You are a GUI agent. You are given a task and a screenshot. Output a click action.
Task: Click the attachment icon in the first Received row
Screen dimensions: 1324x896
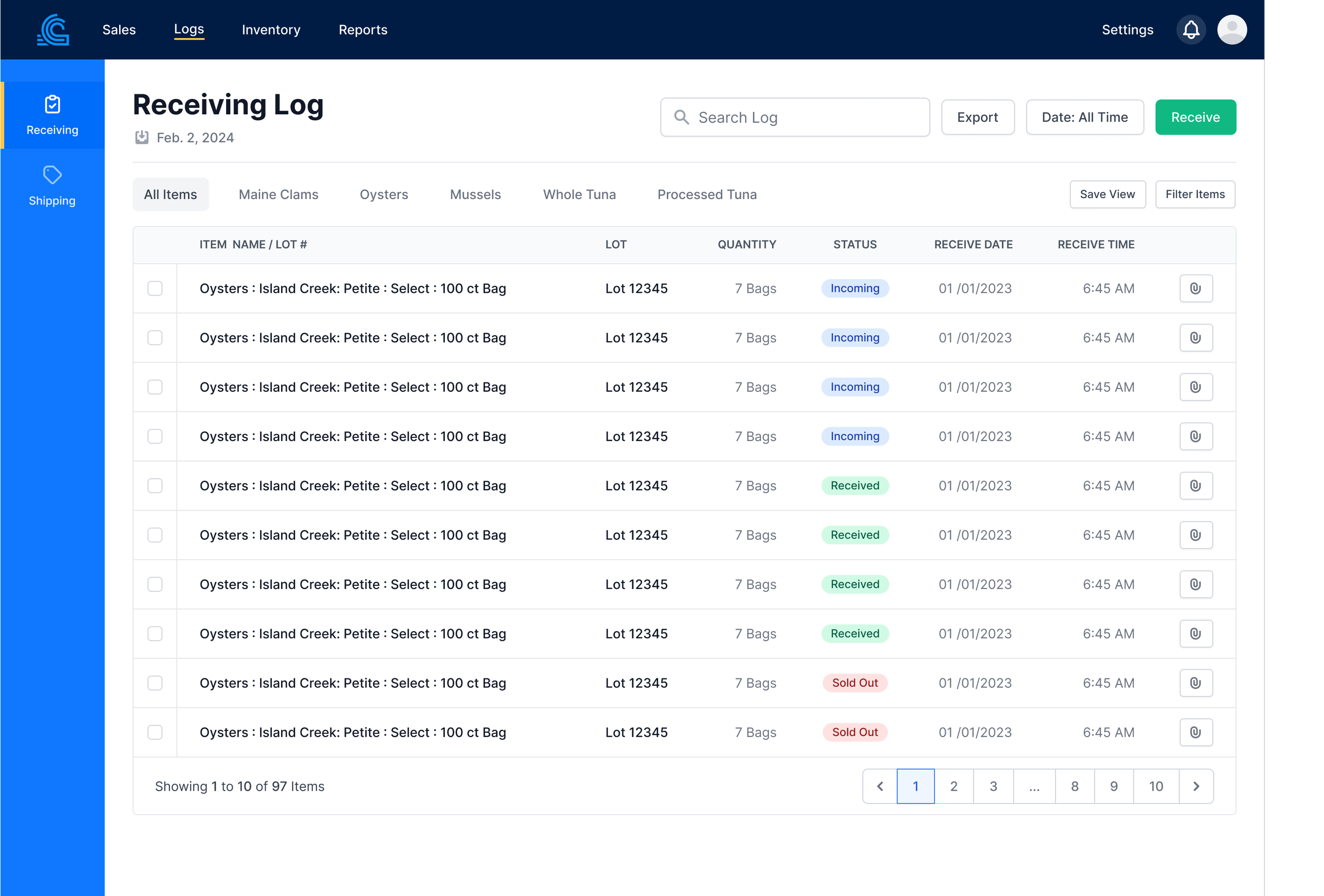click(x=1196, y=486)
